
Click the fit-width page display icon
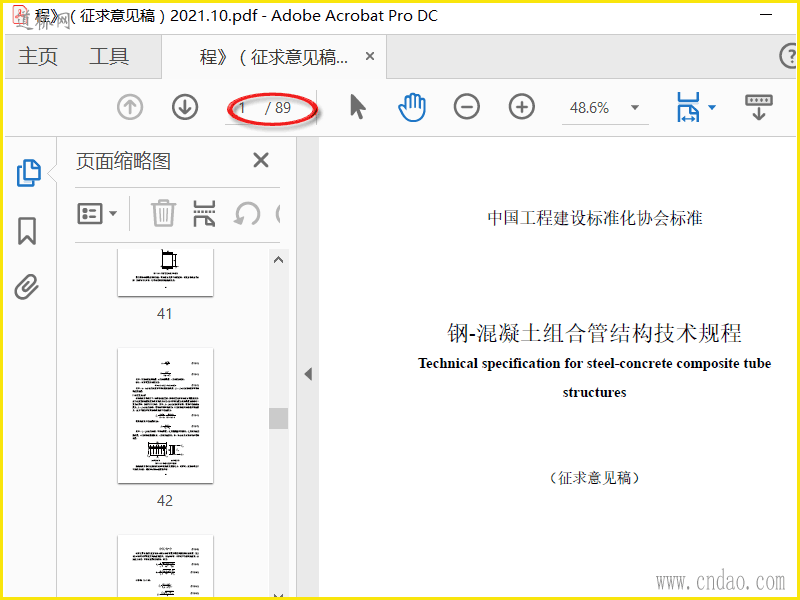click(x=688, y=107)
